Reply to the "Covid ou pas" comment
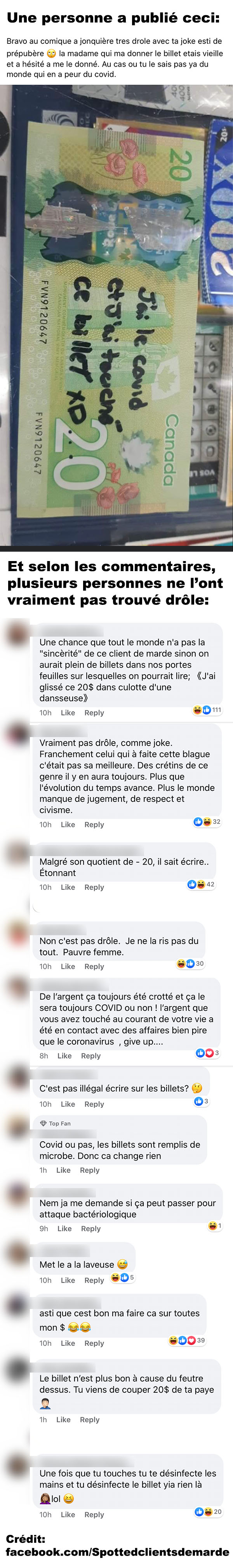The image size is (233, 1568). 90,1170
